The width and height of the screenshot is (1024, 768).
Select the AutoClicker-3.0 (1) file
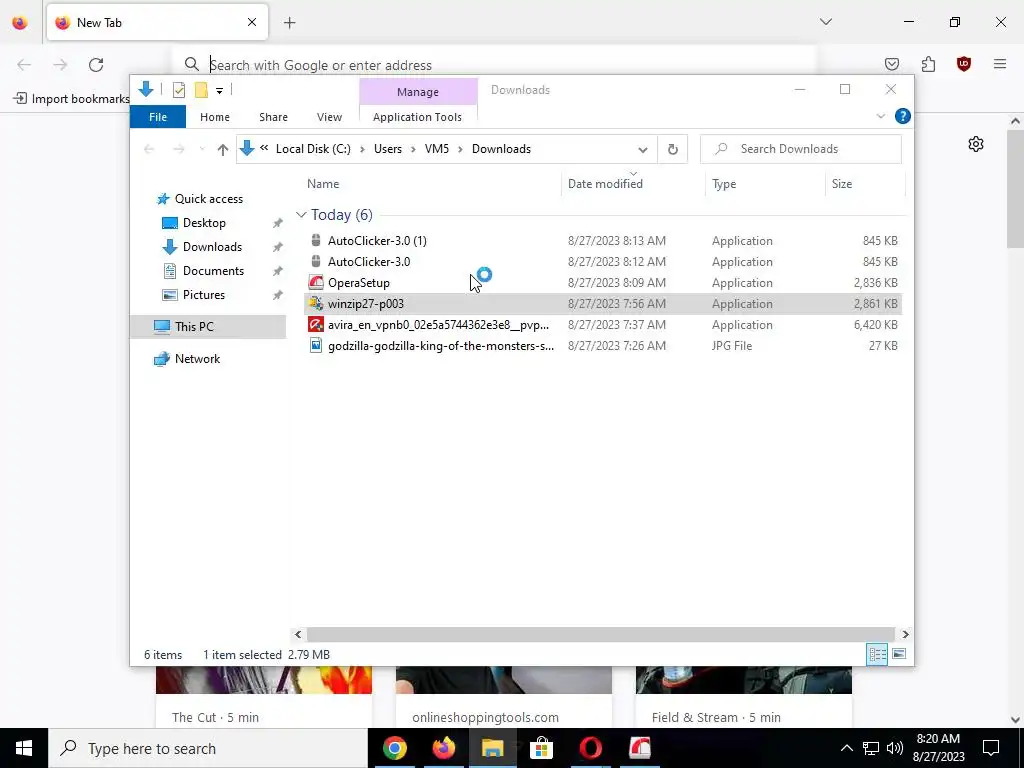tap(377, 241)
